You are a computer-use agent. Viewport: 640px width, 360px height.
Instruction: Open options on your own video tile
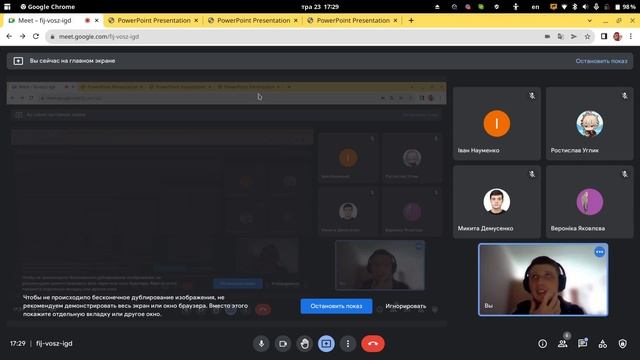click(599, 252)
